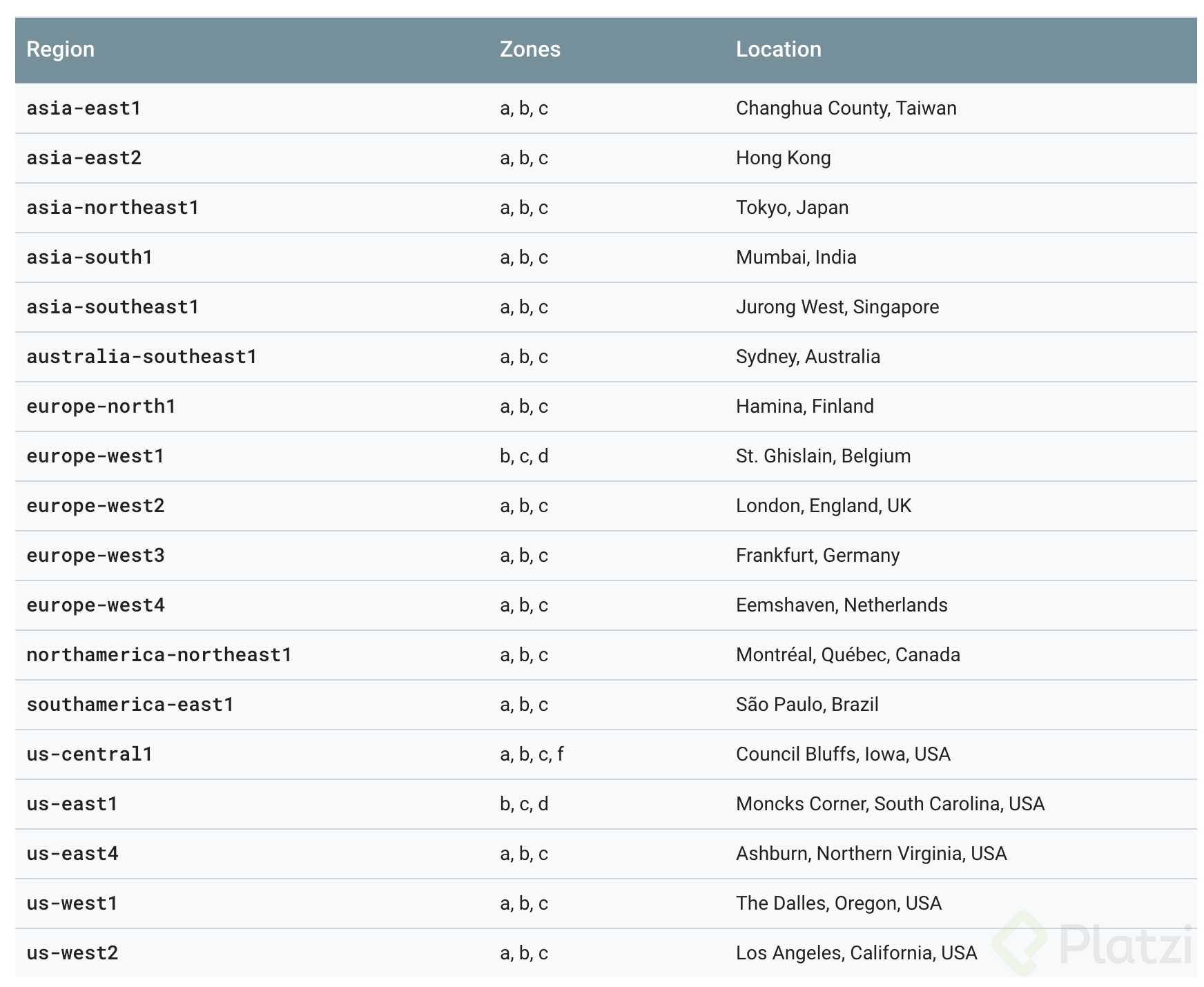Click the northamerica-northeast1 region name
Viewport: 1204px width, 987px height.
(x=159, y=654)
